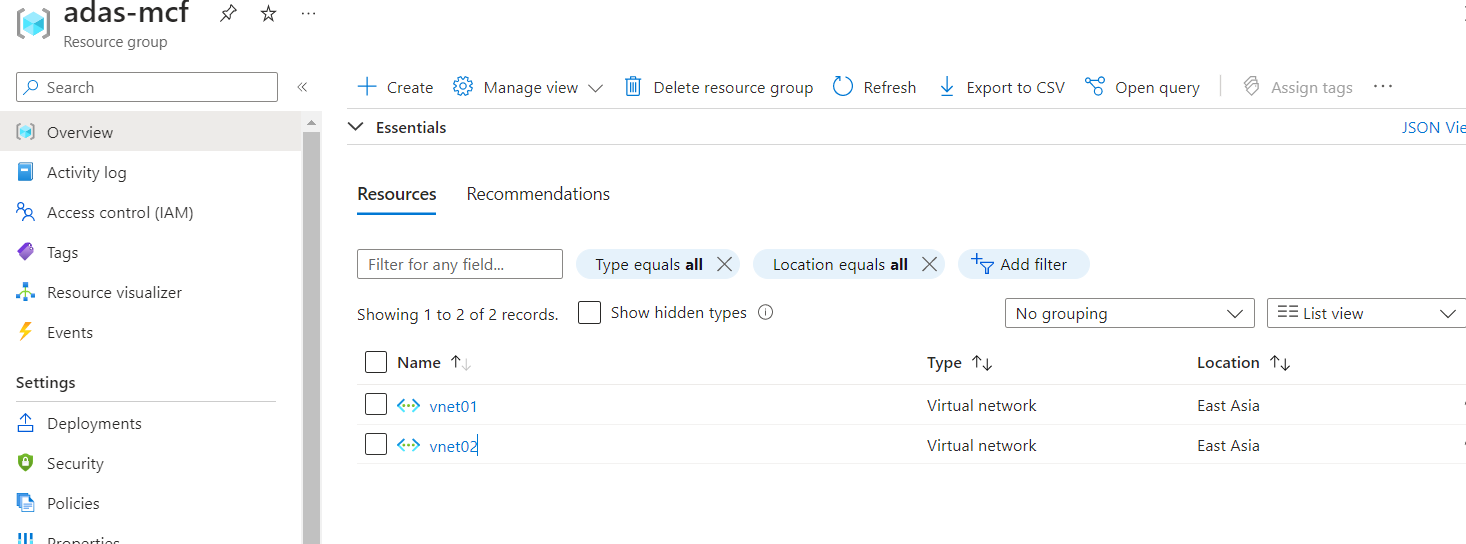Screen dimensions: 1466x544
Task: Expand the Manage view dropdown arrow
Action: click(x=595, y=88)
